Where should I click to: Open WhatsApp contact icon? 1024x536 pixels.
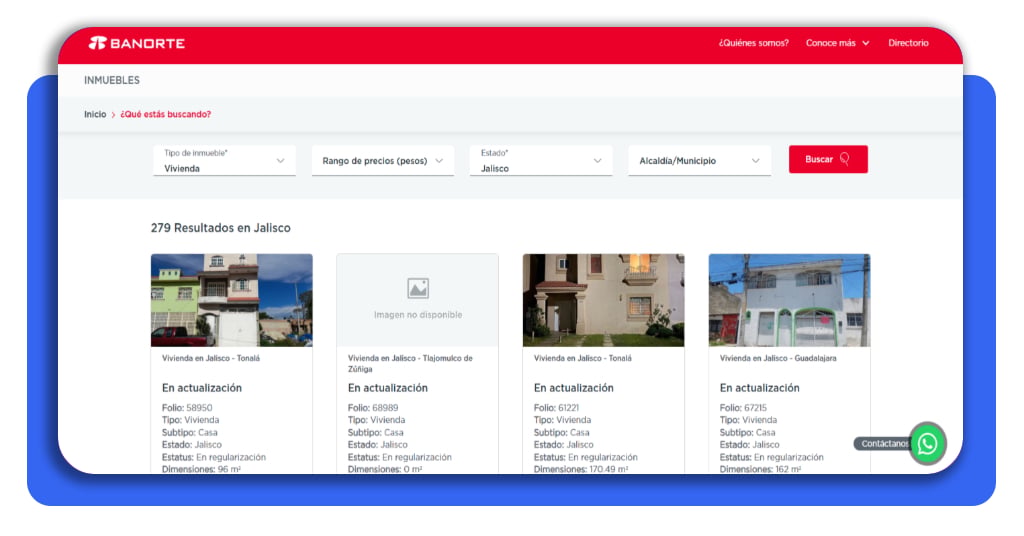(x=927, y=444)
